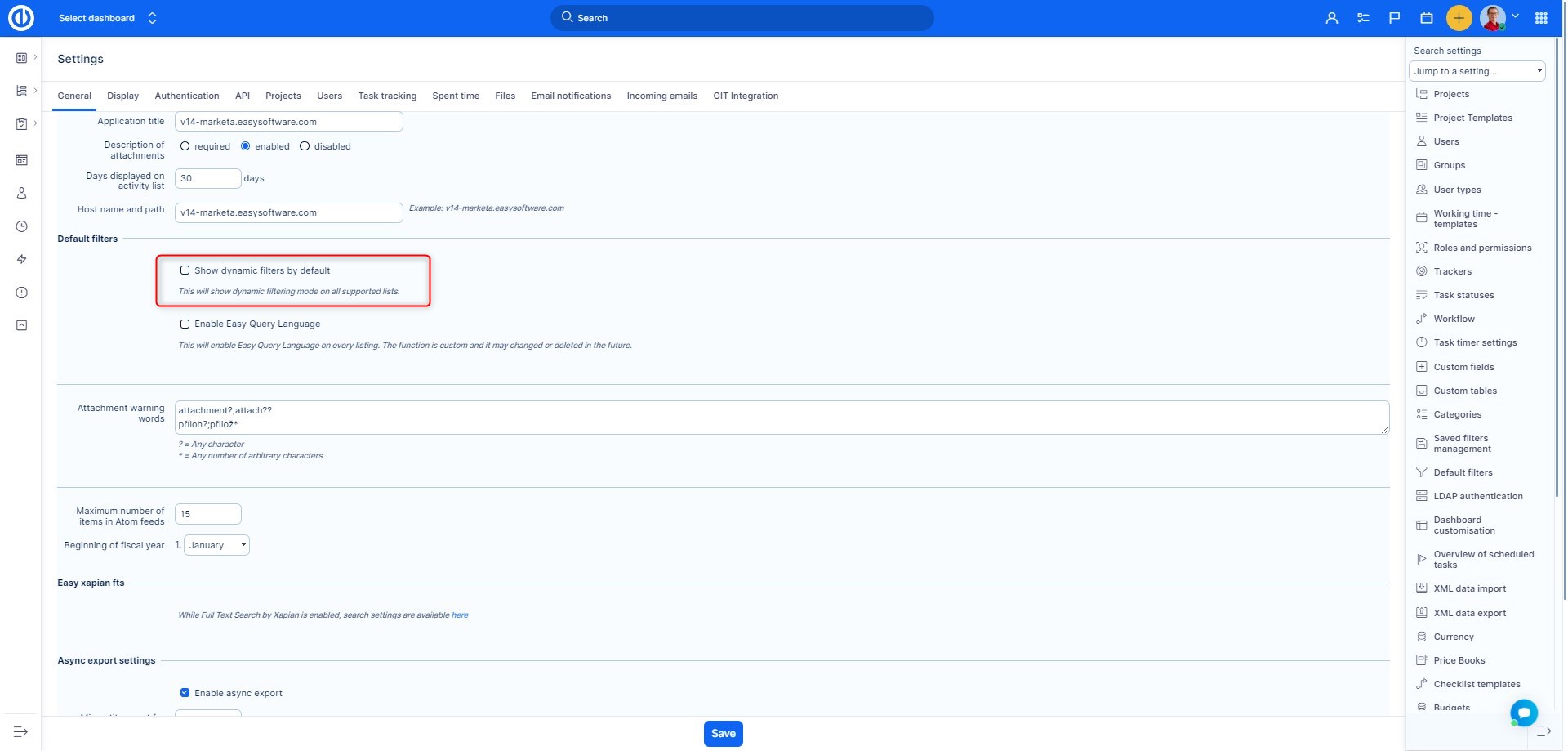
Task: Select the 'required' attachment description option
Action: tap(185, 146)
